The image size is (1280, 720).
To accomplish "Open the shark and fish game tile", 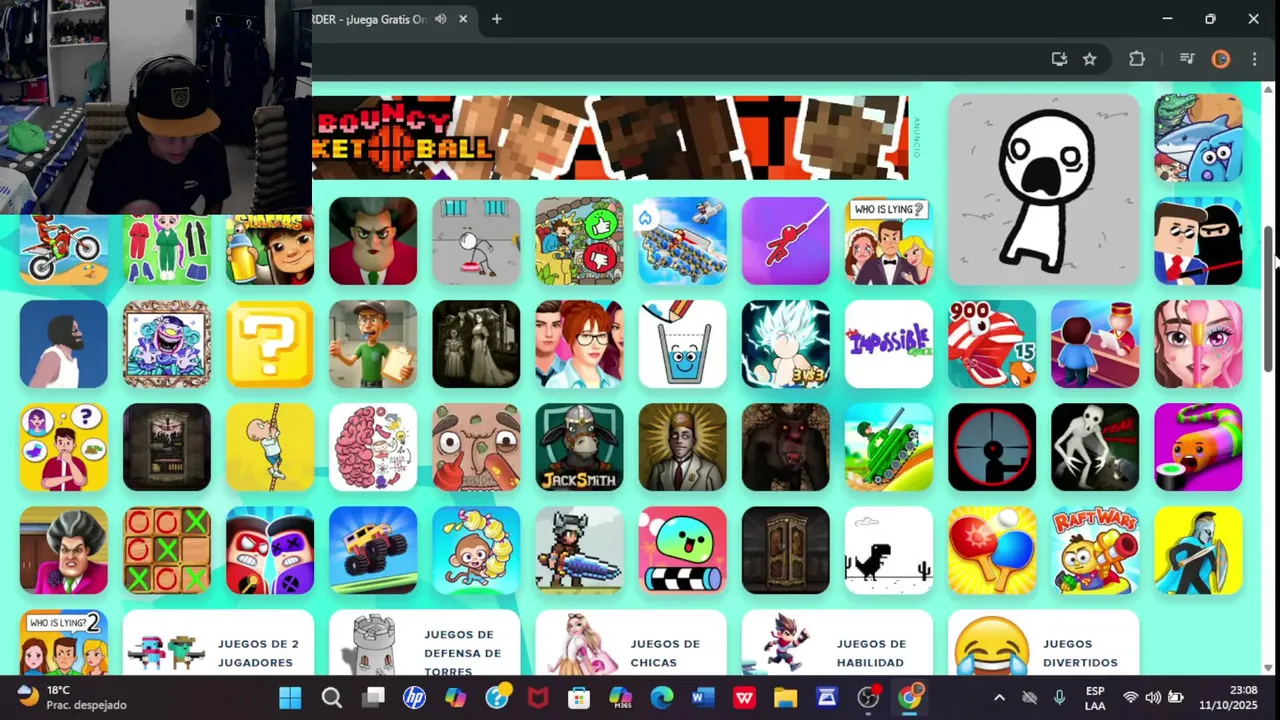I will click(1198, 138).
